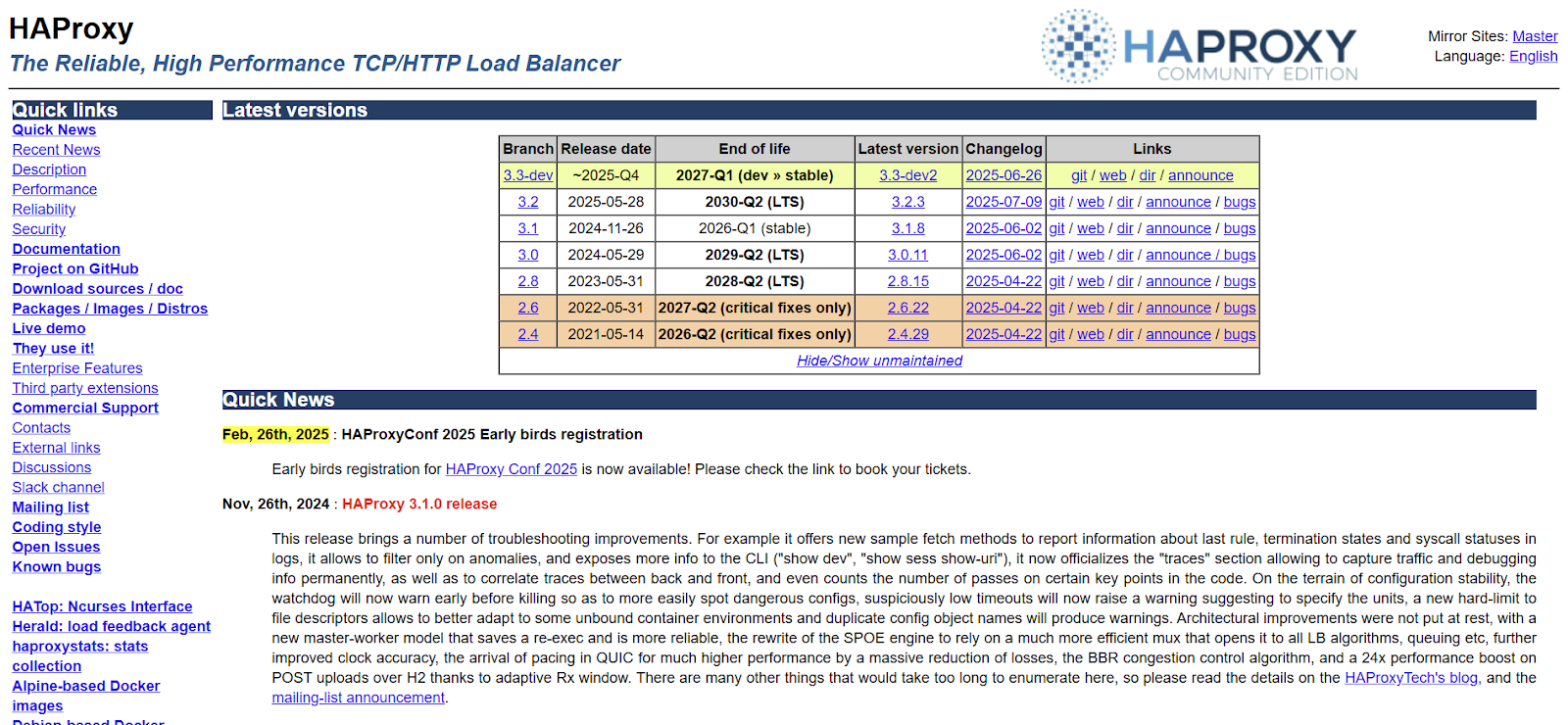Select the English language link
Screen dimensions: 1568x725
pos(1533,56)
